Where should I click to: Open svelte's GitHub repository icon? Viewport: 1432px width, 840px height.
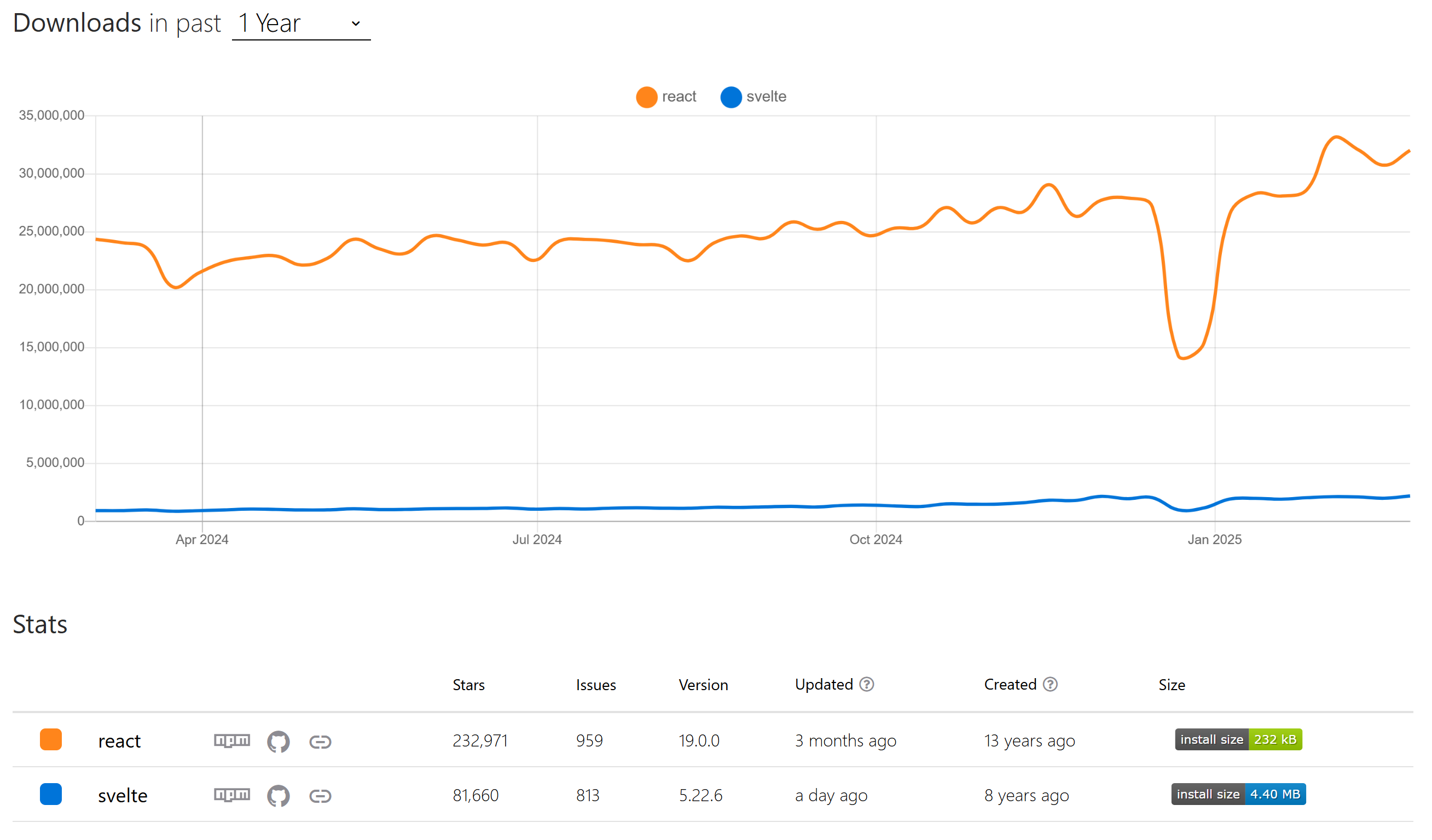pos(279,796)
